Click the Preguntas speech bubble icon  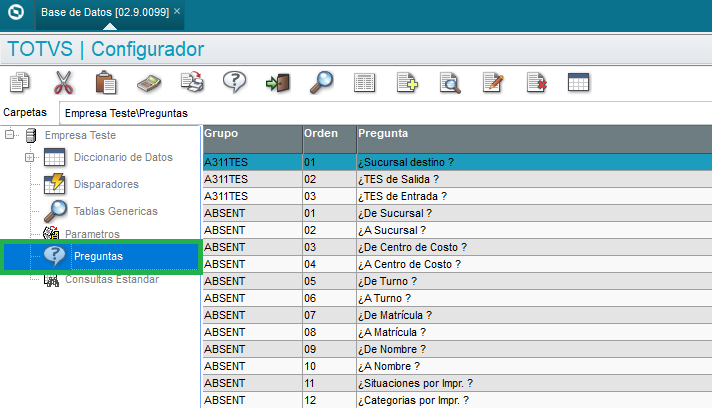tap(55, 256)
